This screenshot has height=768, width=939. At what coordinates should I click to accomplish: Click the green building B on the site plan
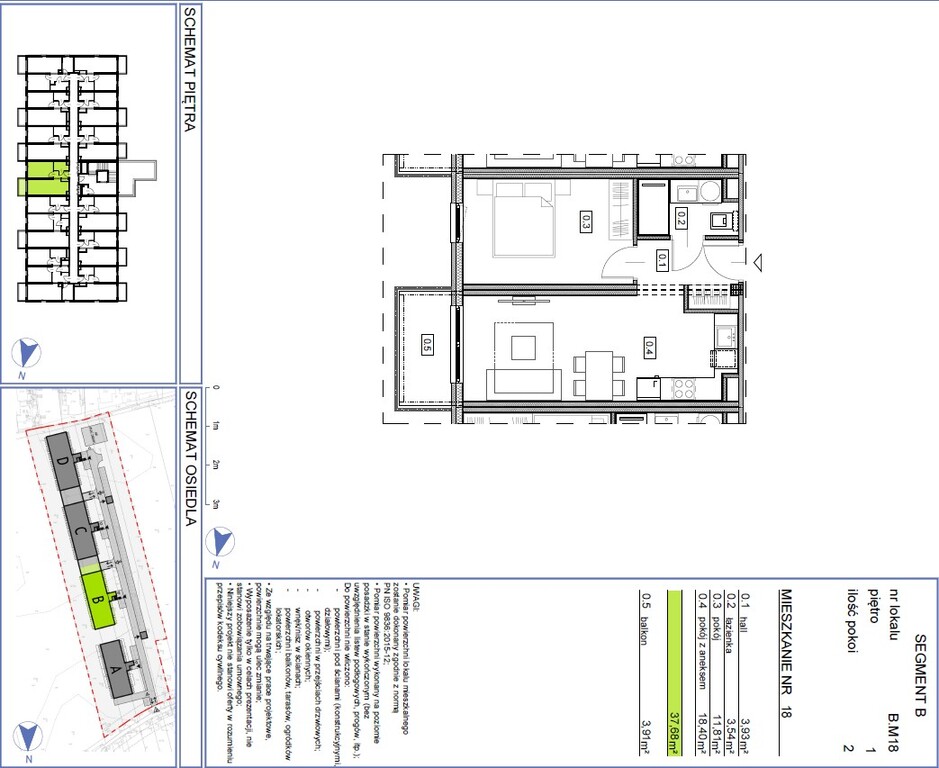[x=99, y=600]
